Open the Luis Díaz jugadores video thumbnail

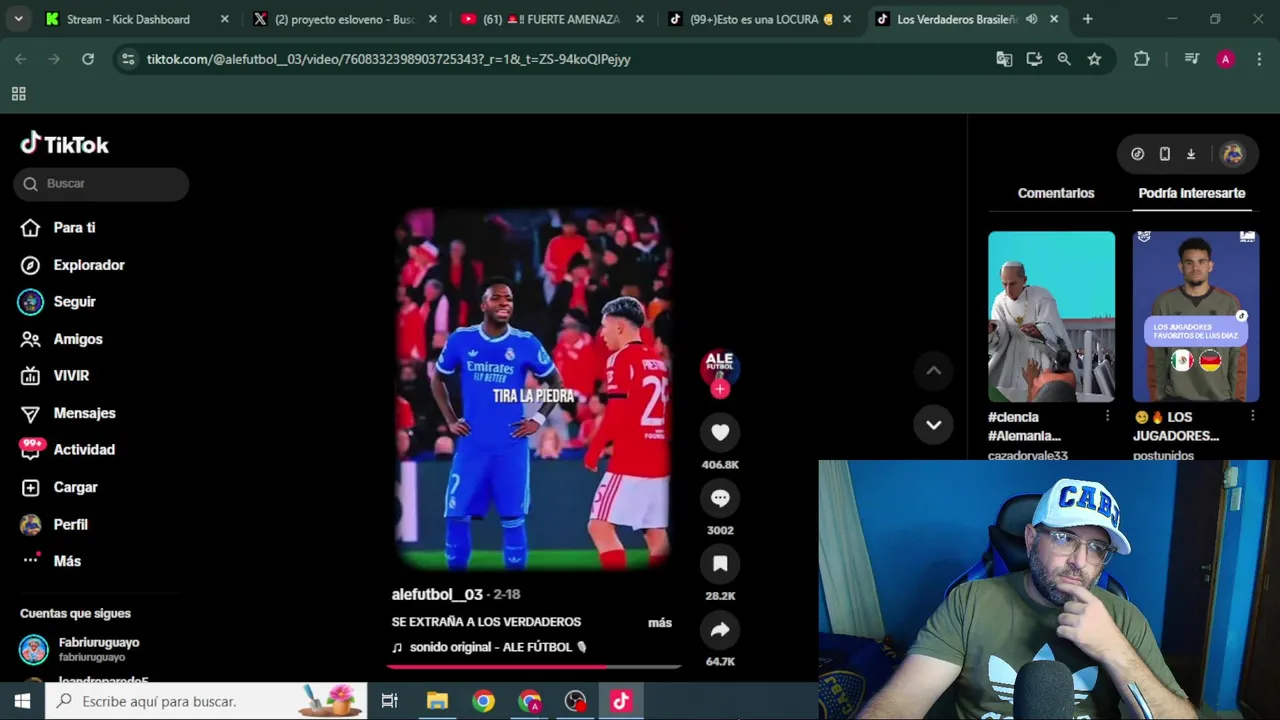pyautogui.click(x=1196, y=316)
